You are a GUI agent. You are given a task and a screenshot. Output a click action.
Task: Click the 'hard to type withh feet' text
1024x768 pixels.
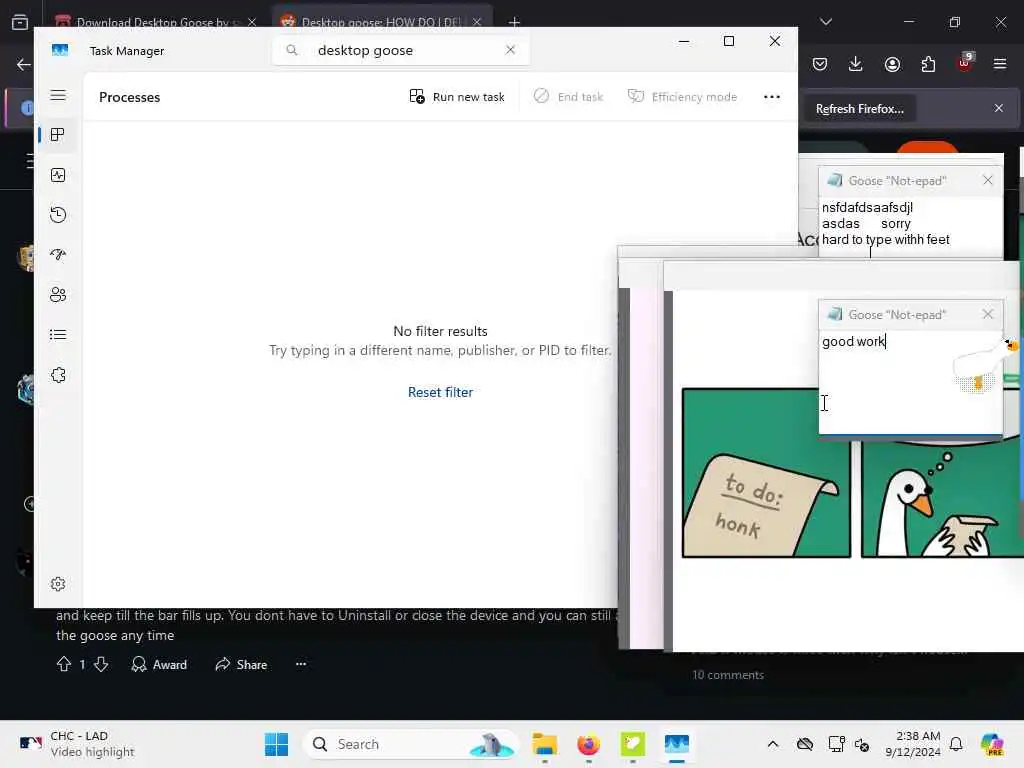click(x=885, y=240)
